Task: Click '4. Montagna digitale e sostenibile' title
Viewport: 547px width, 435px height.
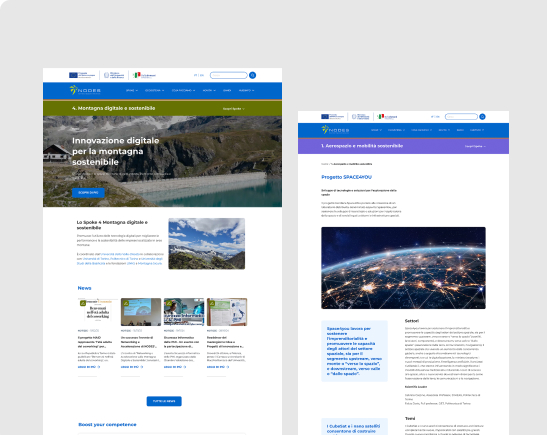Action: (x=113, y=108)
